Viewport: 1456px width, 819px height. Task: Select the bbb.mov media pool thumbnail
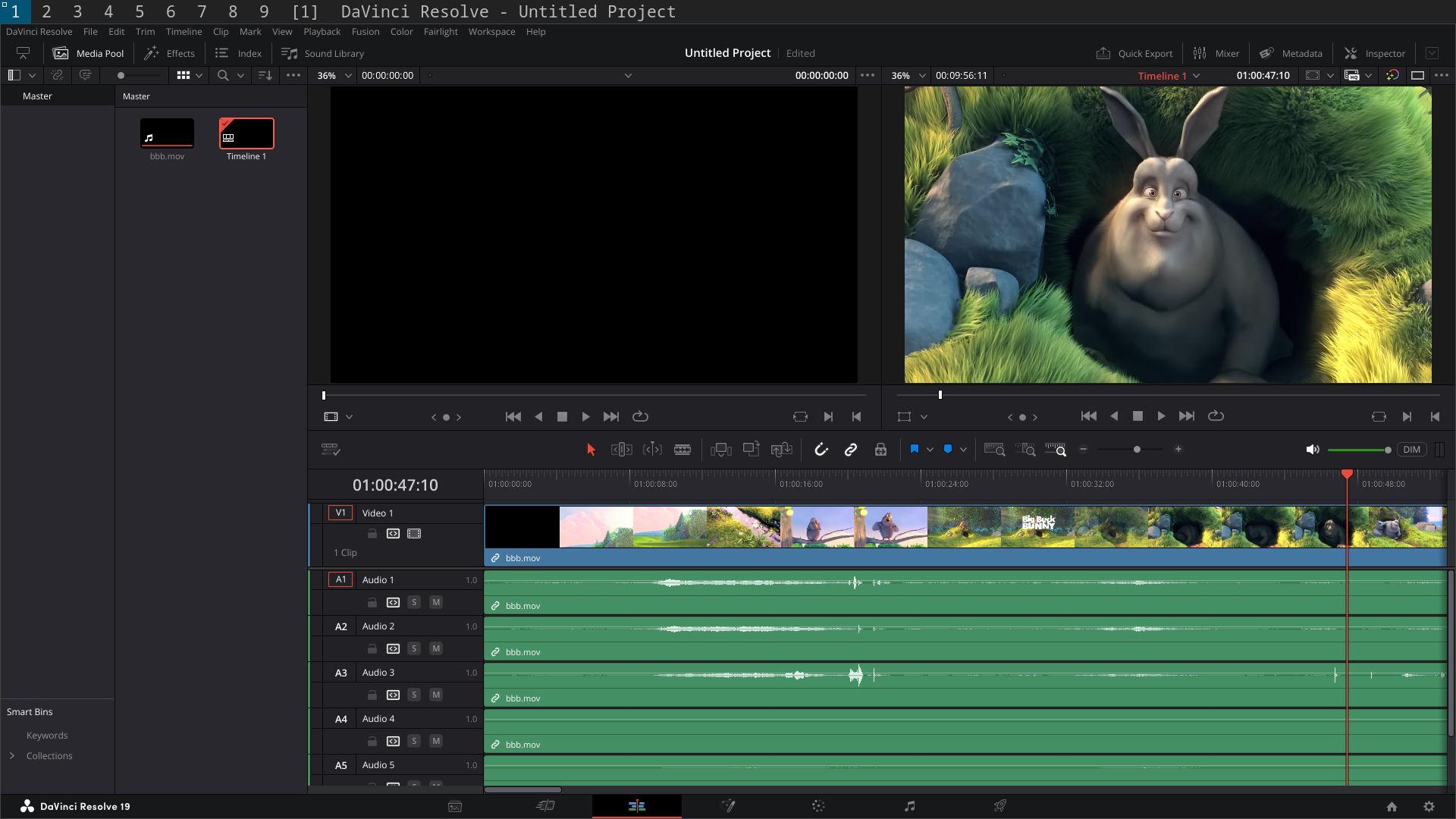click(x=167, y=133)
